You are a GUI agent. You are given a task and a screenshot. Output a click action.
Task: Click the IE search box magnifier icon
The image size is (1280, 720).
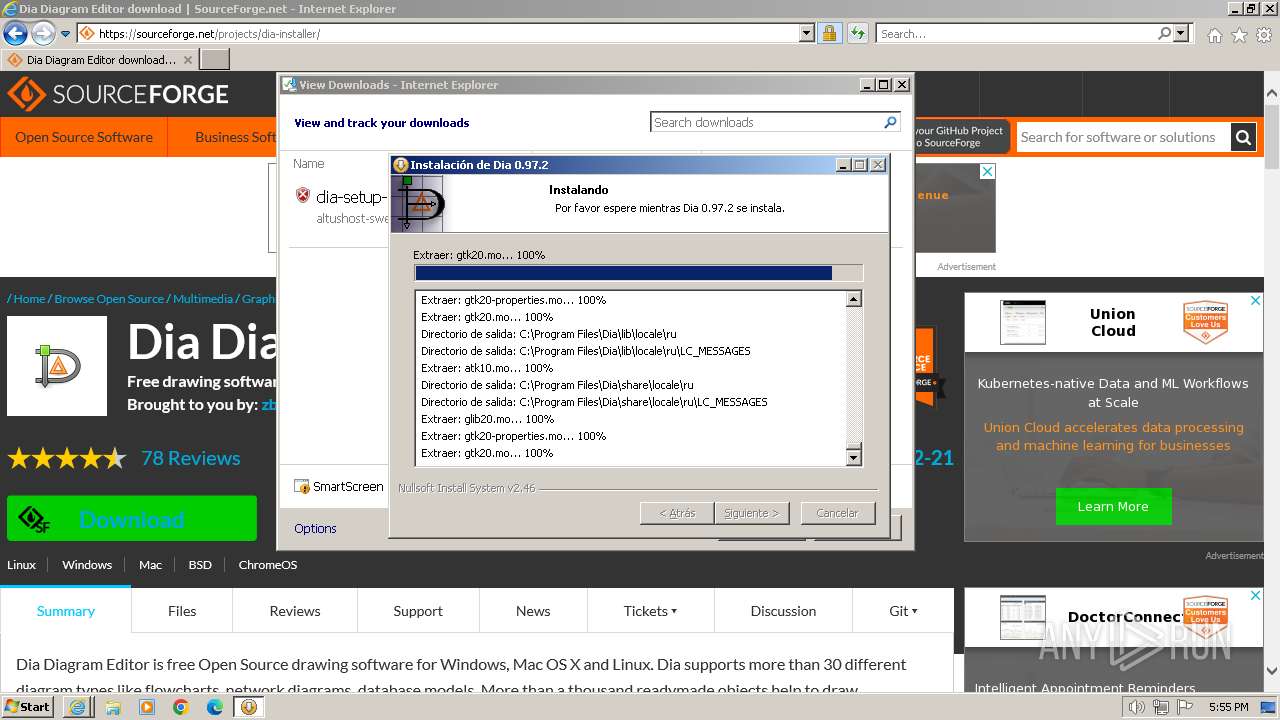[x=1164, y=33]
